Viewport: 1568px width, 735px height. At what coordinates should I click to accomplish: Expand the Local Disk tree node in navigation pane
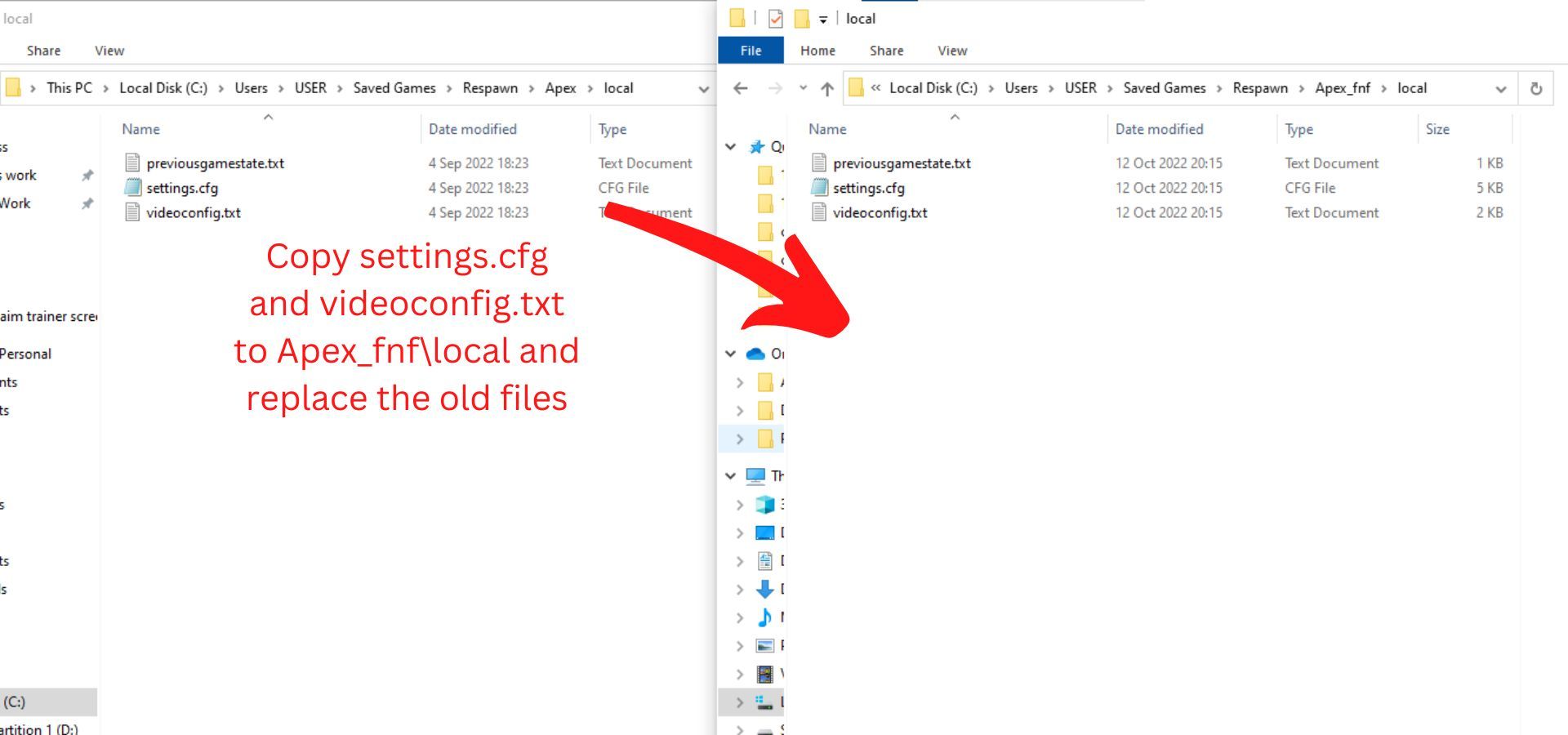click(x=740, y=702)
